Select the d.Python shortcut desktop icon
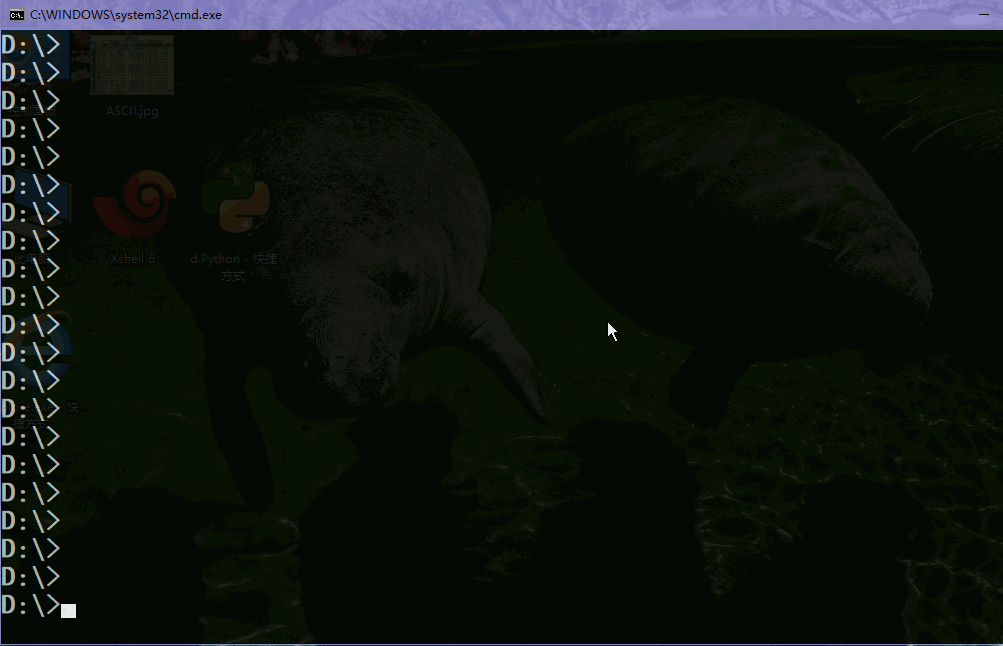The width and height of the screenshot is (1003, 646). coord(235,198)
